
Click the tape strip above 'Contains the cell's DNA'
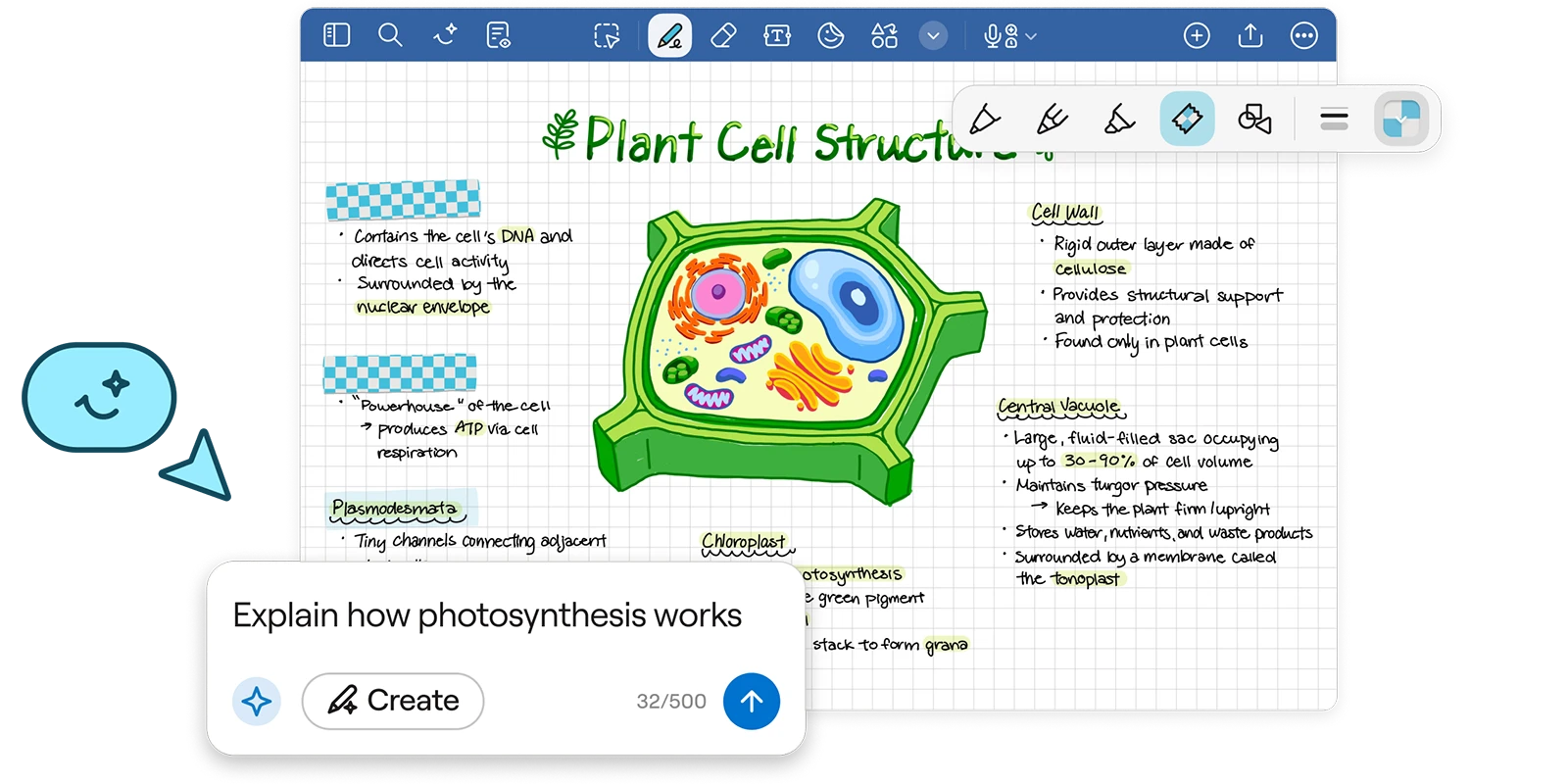[x=403, y=200]
